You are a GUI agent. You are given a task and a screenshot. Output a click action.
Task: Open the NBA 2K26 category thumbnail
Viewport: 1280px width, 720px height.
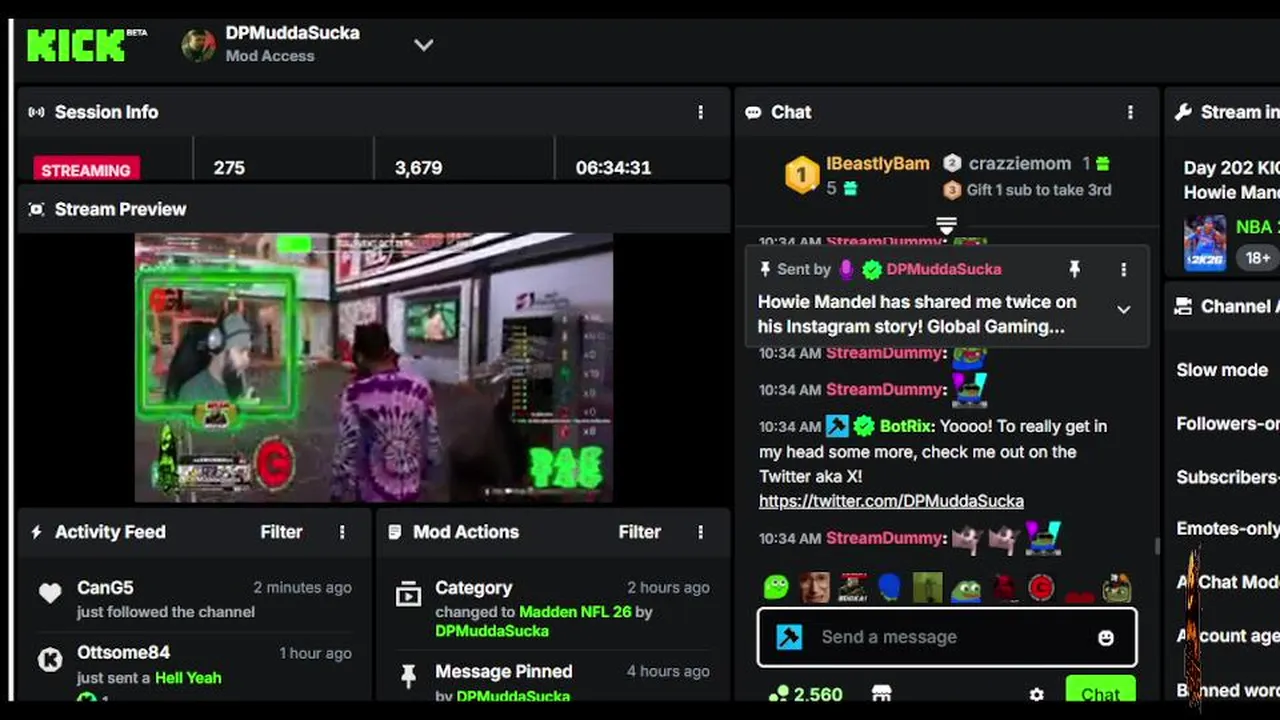click(x=1205, y=243)
